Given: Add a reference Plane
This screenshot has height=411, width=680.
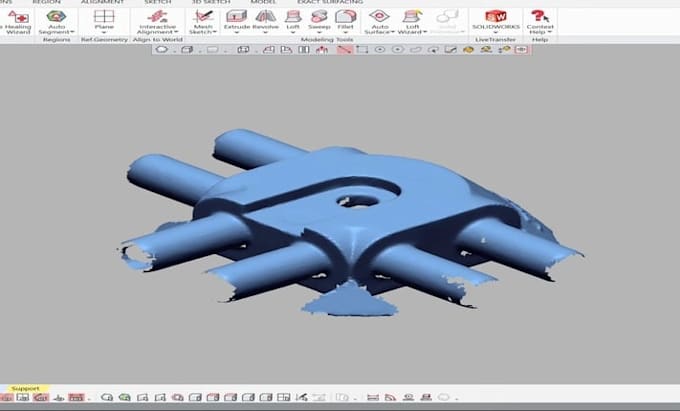Looking at the screenshot, I should 104,22.
